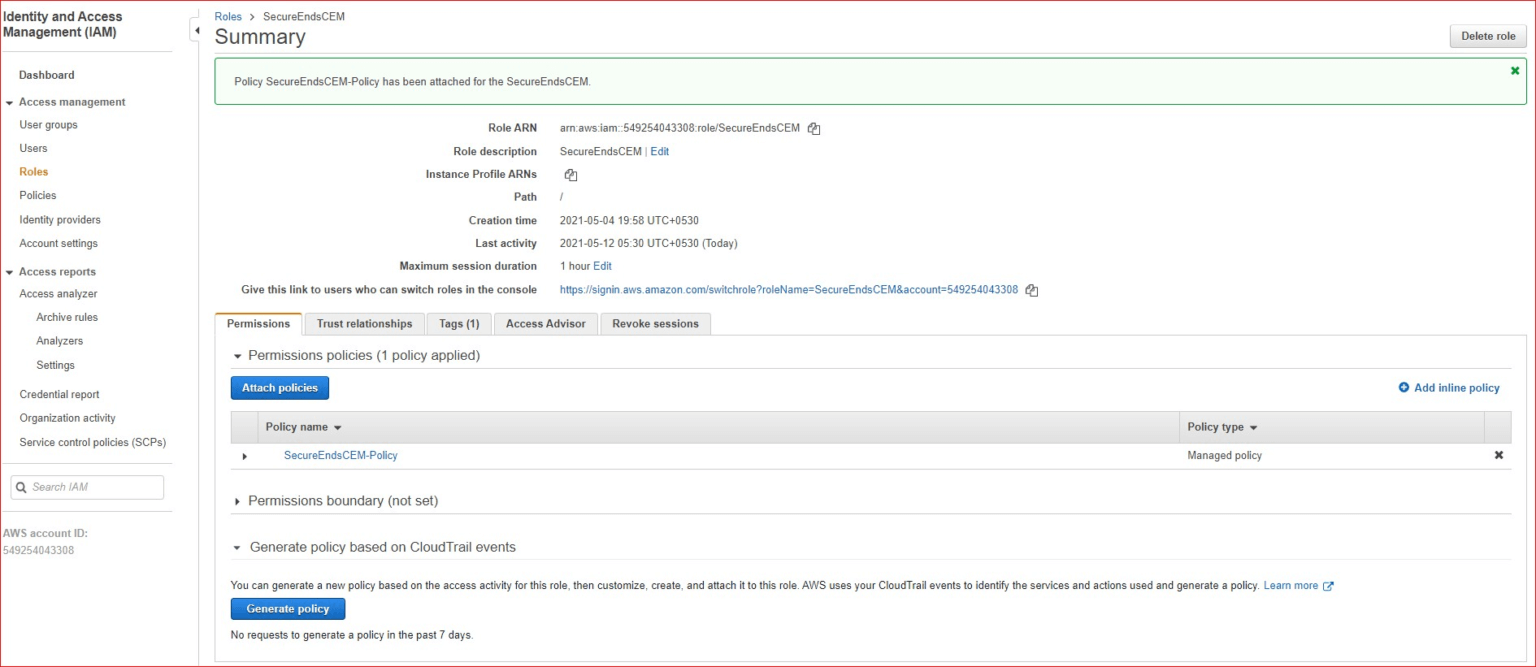Expand the SecureEndsCEM-Policy row details
Screen dimensions: 1536x667
(x=244, y=456)
